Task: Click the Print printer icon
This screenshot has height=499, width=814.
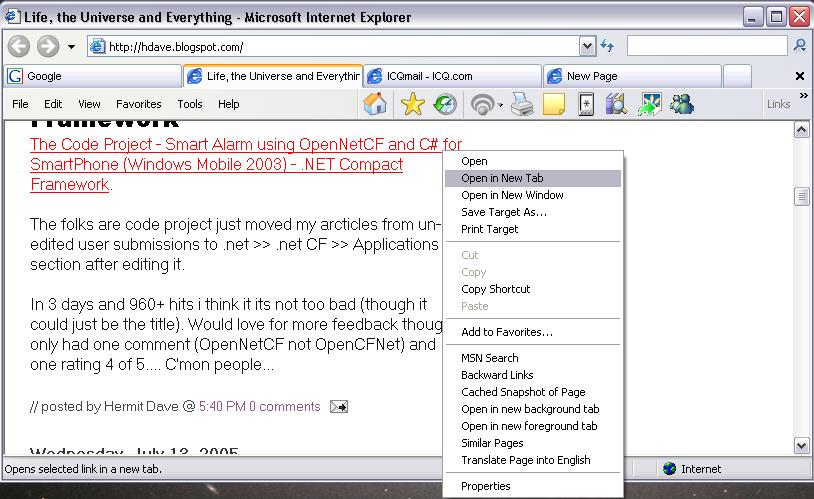Action: tap(521, 103)
